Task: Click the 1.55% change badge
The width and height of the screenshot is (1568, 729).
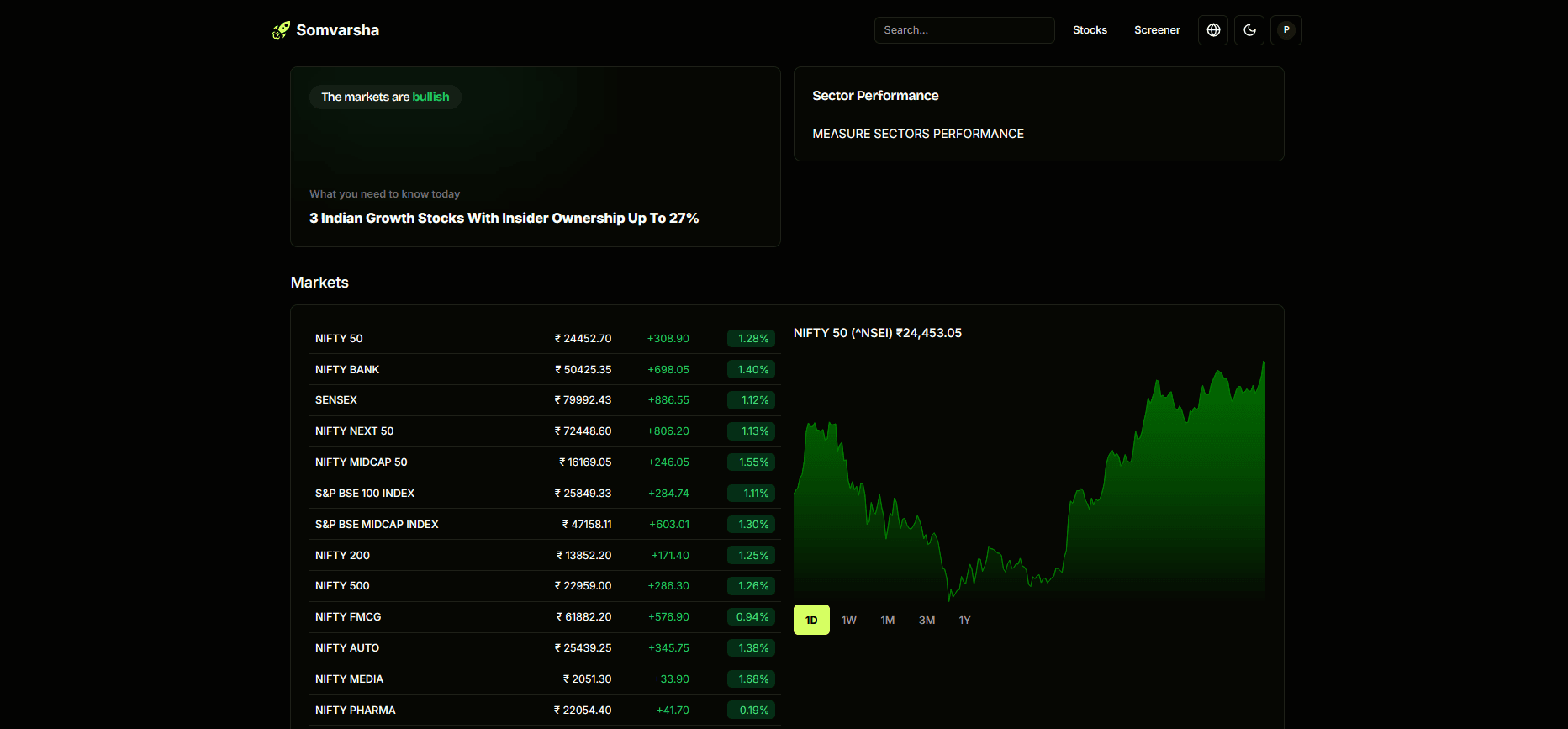Action: point(751,462)
